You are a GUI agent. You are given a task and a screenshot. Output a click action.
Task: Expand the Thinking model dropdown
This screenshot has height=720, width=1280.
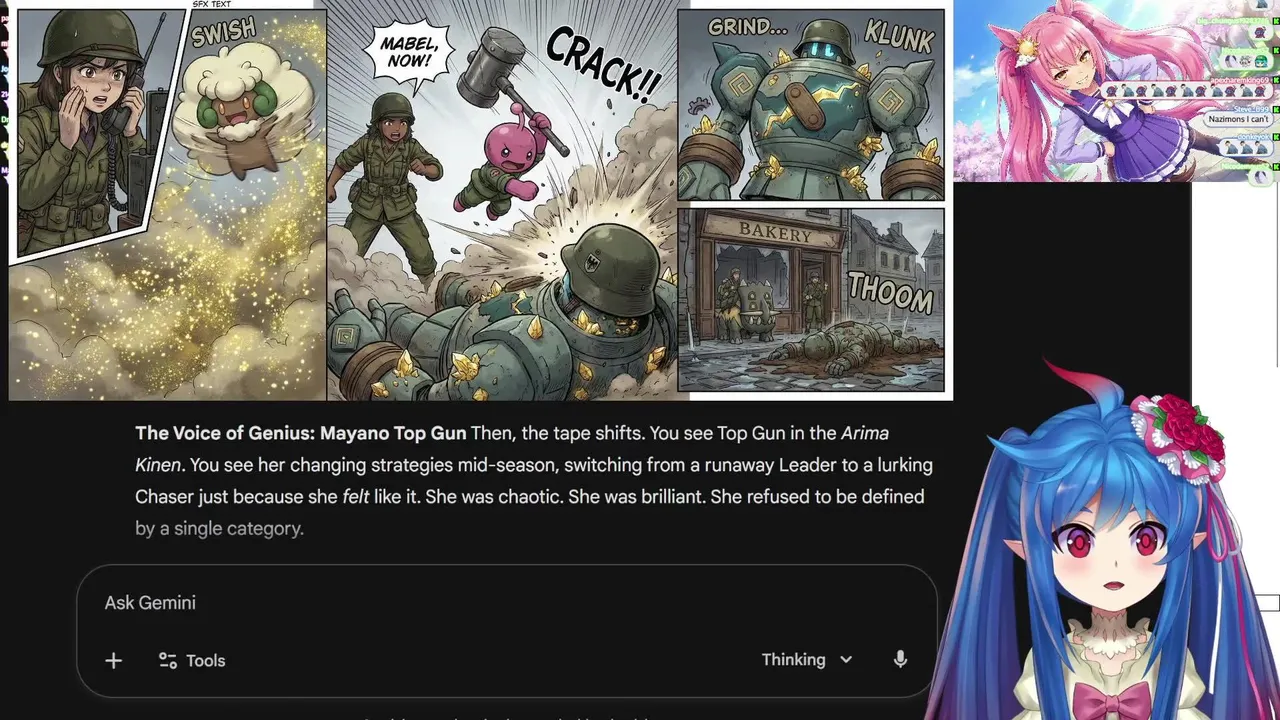click(x=807, y=659)
